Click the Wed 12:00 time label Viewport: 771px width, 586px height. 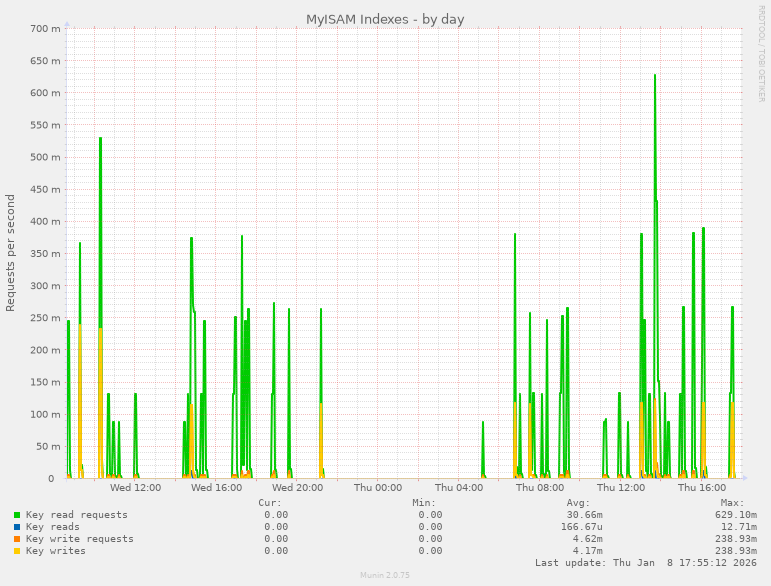[x=135, y=488]
